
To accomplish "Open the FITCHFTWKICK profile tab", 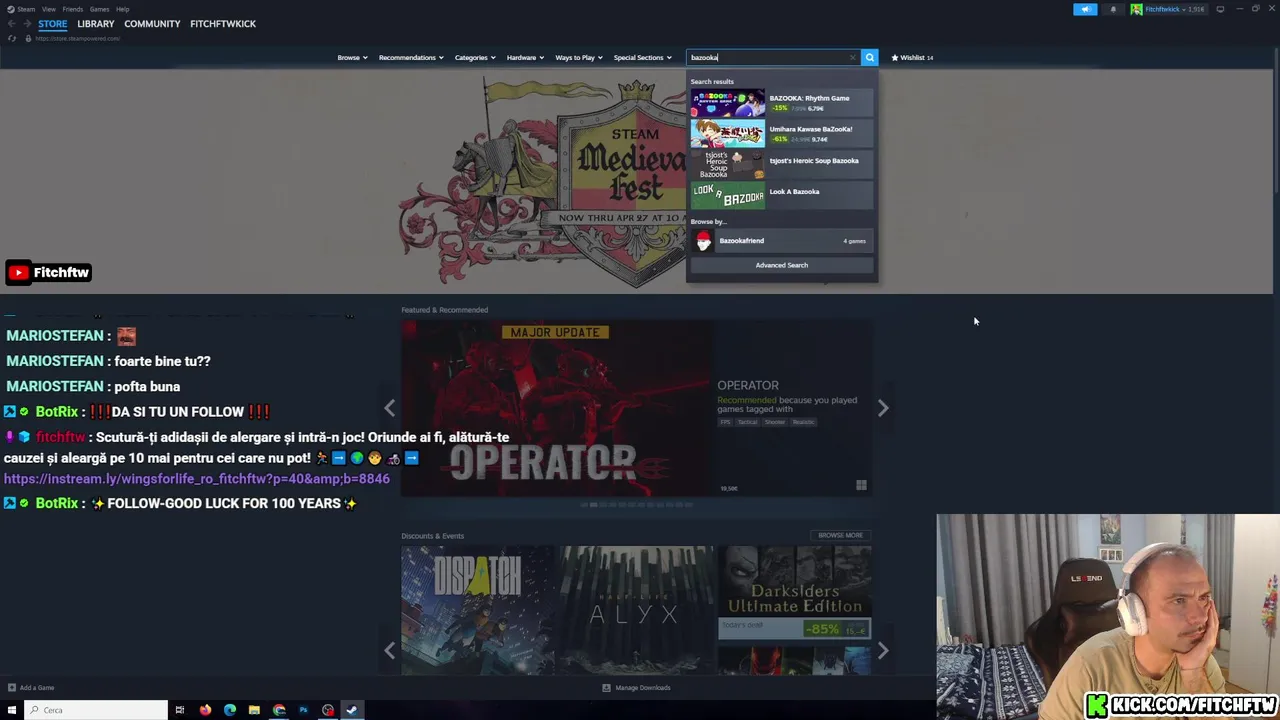I will tap(223, 24).
